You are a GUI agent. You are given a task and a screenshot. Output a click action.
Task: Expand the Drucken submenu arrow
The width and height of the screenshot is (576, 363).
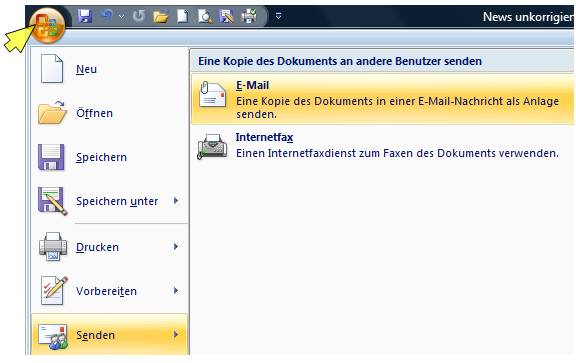[x=176, y=247]
